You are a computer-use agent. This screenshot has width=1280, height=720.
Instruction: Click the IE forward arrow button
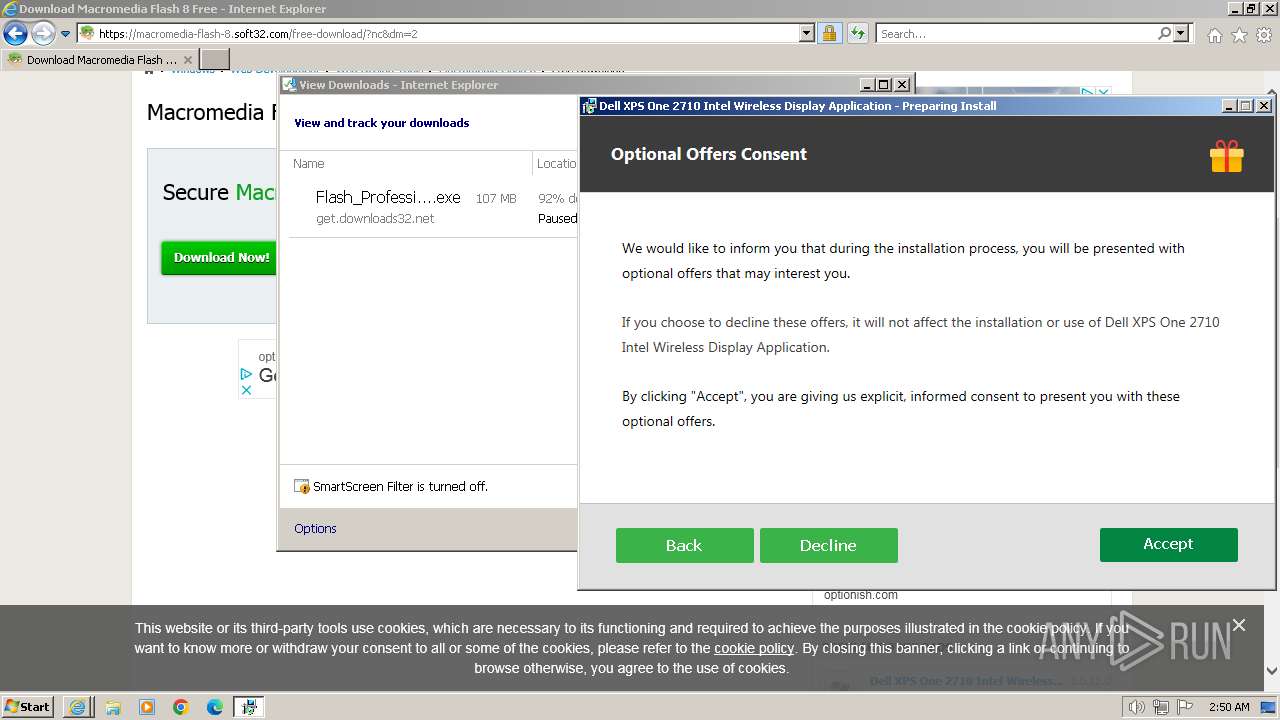(43, 33)
